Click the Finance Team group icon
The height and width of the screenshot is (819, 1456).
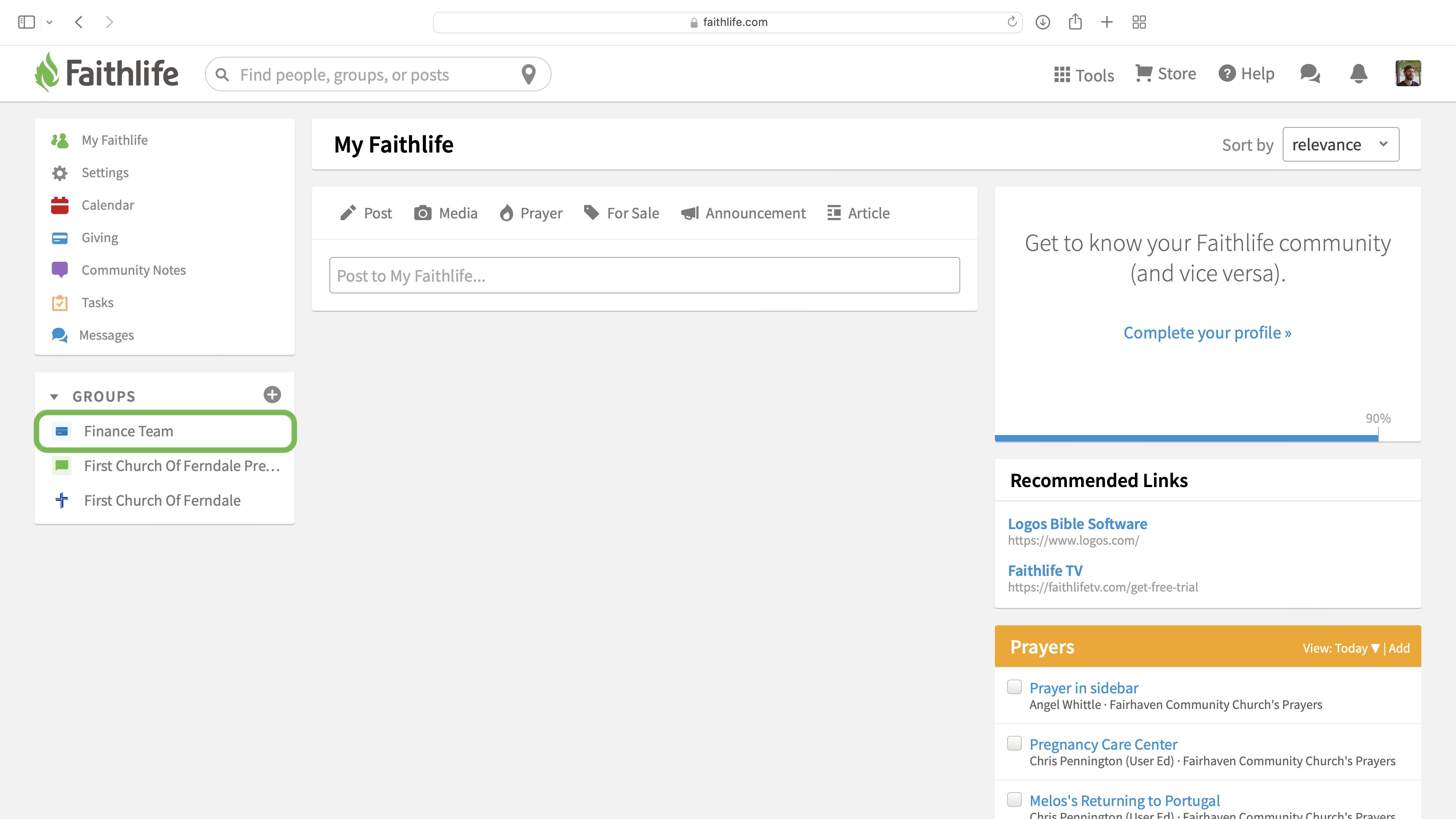62,431
